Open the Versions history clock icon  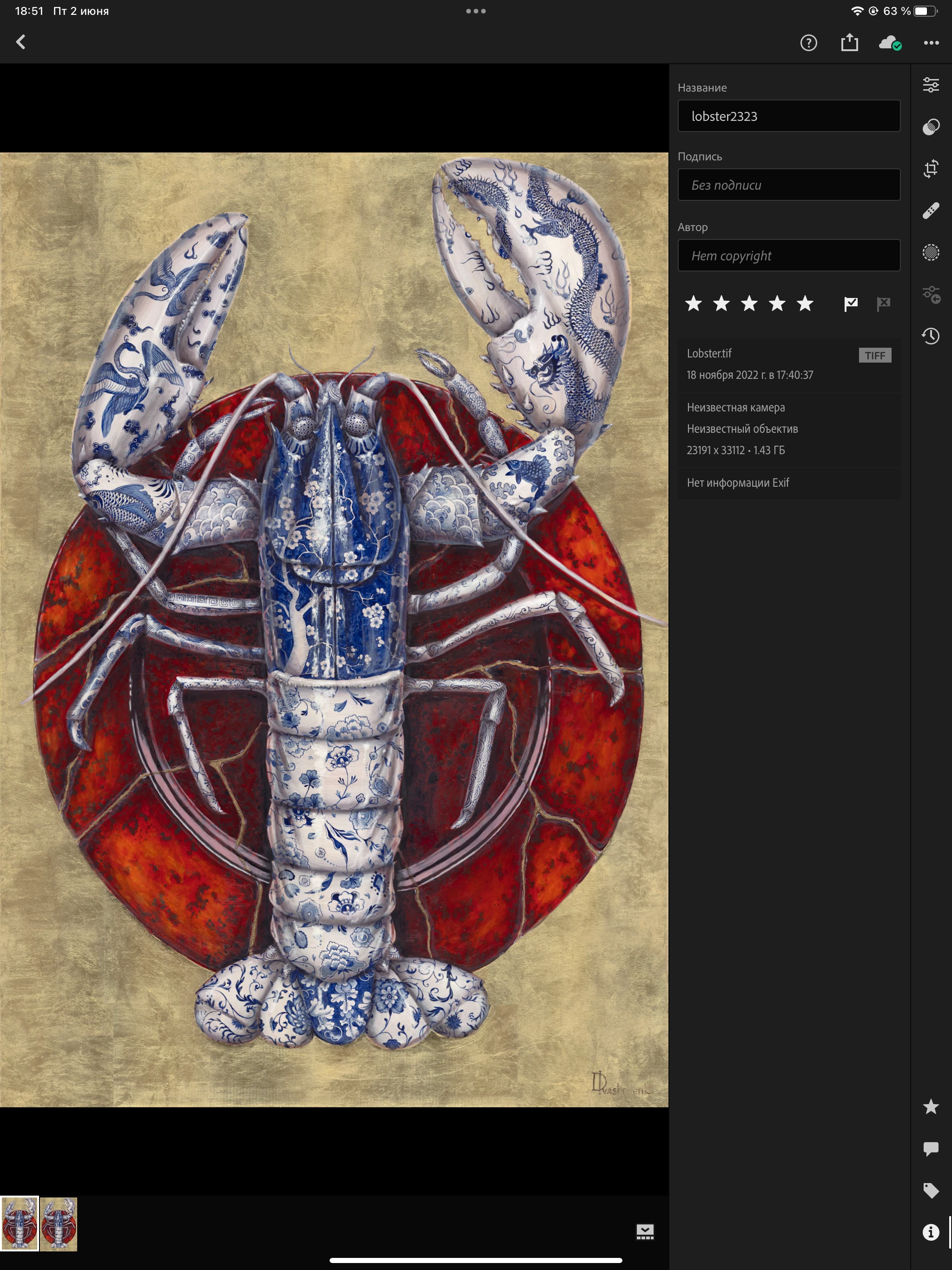pyautogui.click(x=931, y=336)
